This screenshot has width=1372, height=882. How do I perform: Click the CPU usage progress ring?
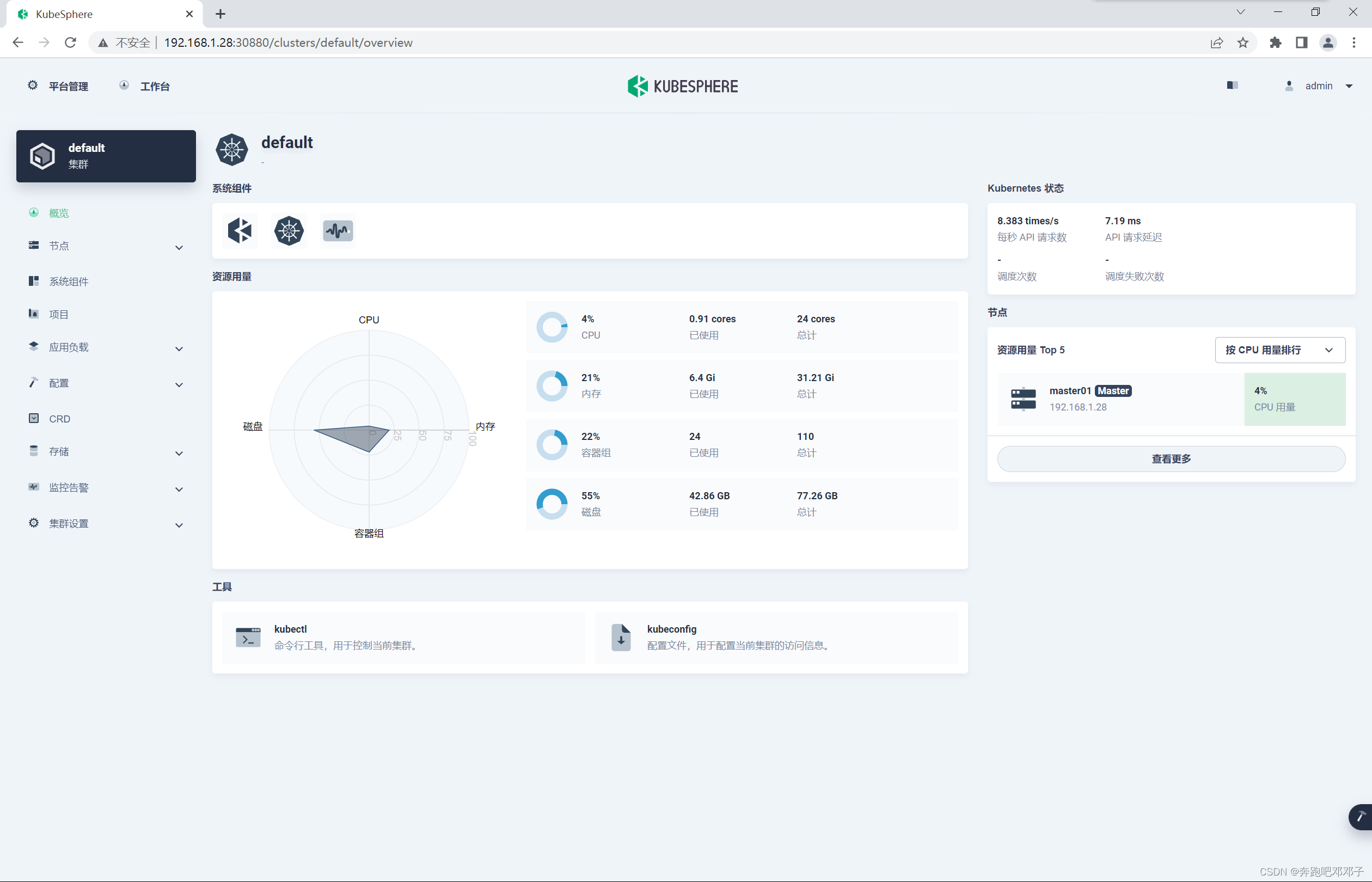pos(552,326)
